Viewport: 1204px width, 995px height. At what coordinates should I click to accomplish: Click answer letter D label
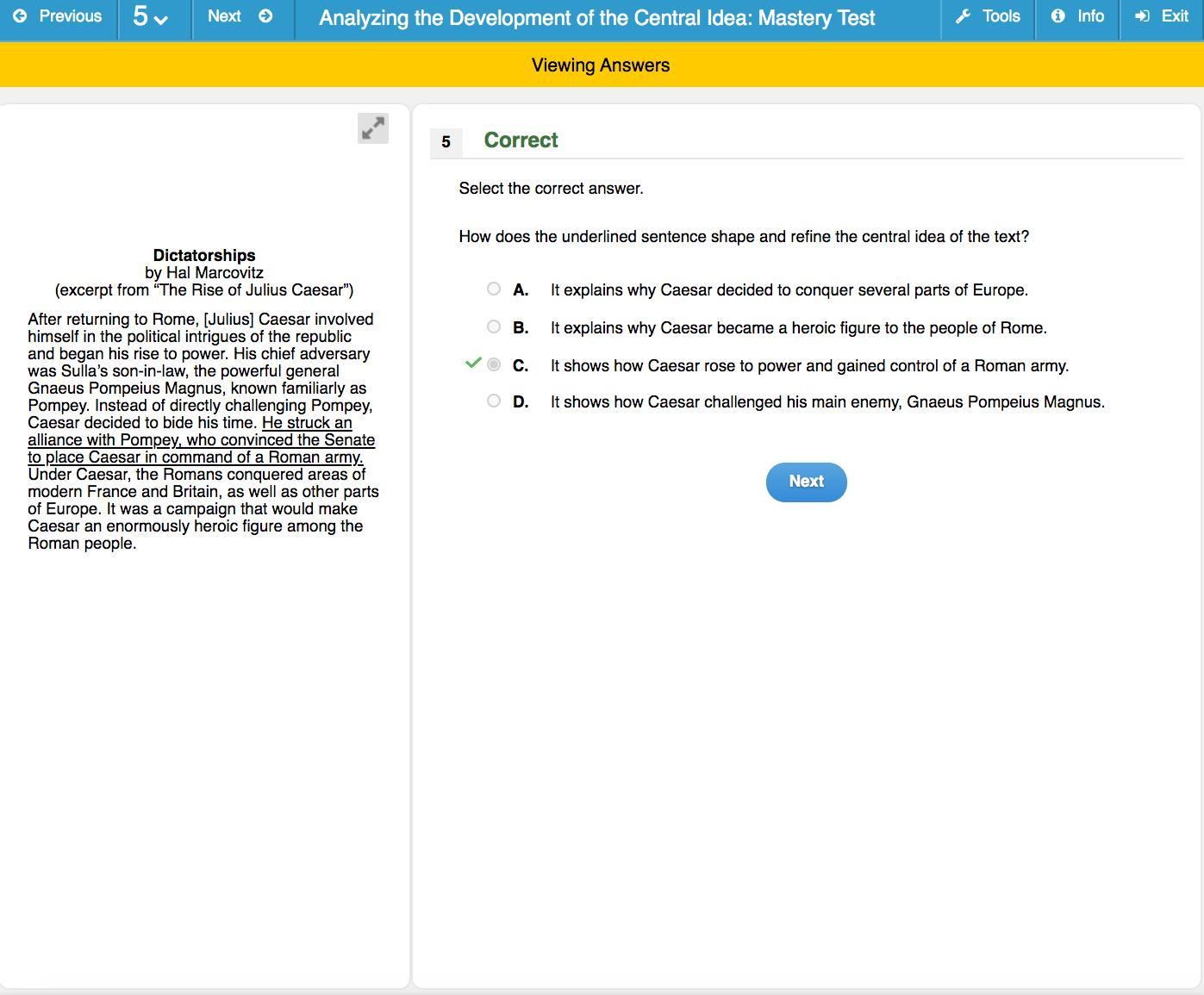(521, 402)
